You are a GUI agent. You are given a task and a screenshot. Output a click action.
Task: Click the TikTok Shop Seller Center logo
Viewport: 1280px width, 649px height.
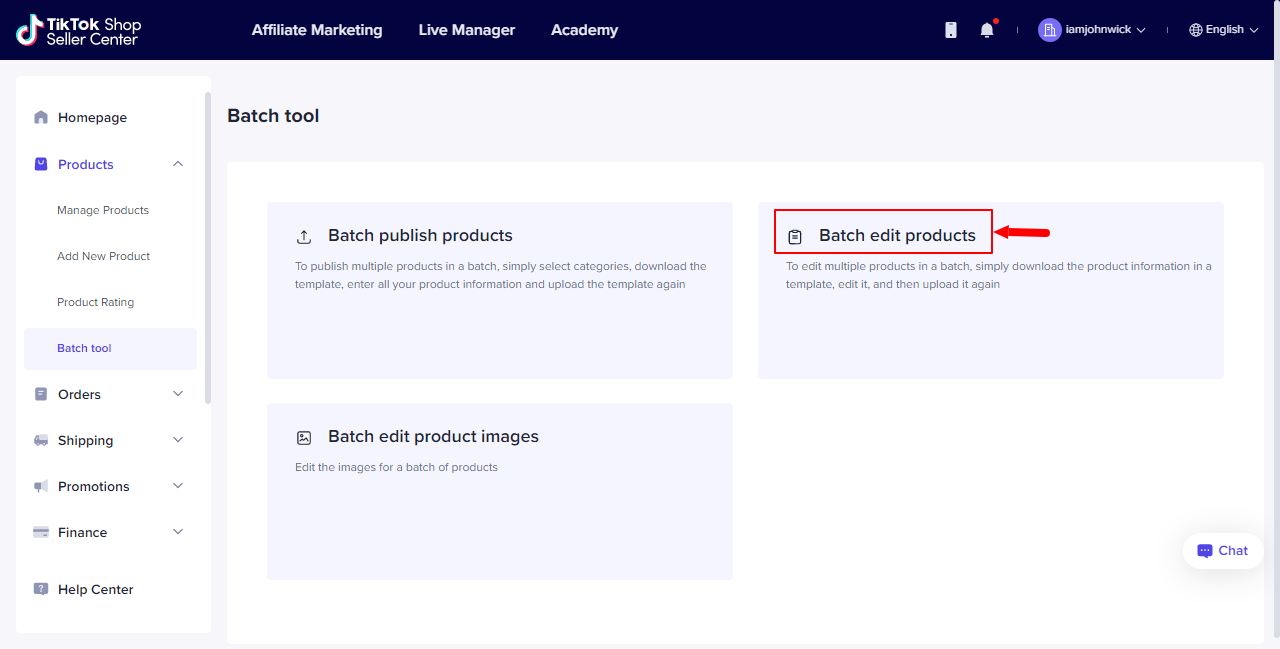[x=78, y=30]
